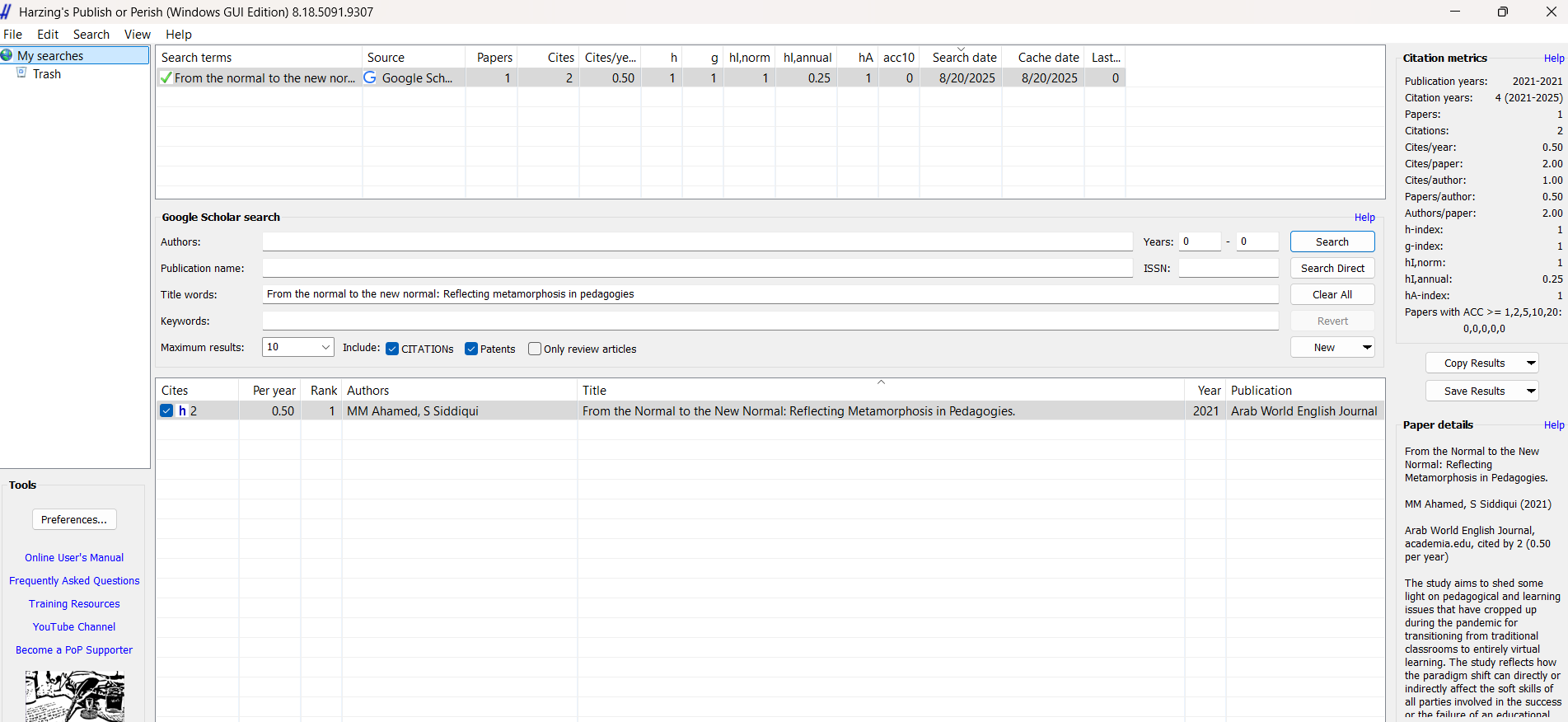Click the app logo in title bar
The width and height of the screenshot is (1568, 722).
tap(7, 12)
